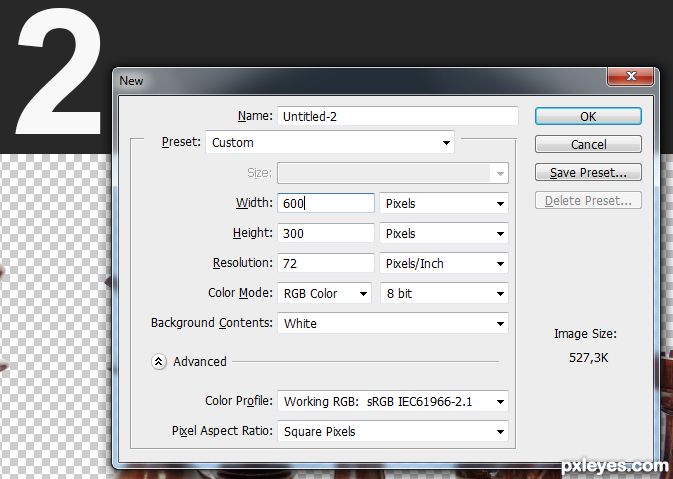Click the Cancel button

pyautogui.click(x=588, y=144)
